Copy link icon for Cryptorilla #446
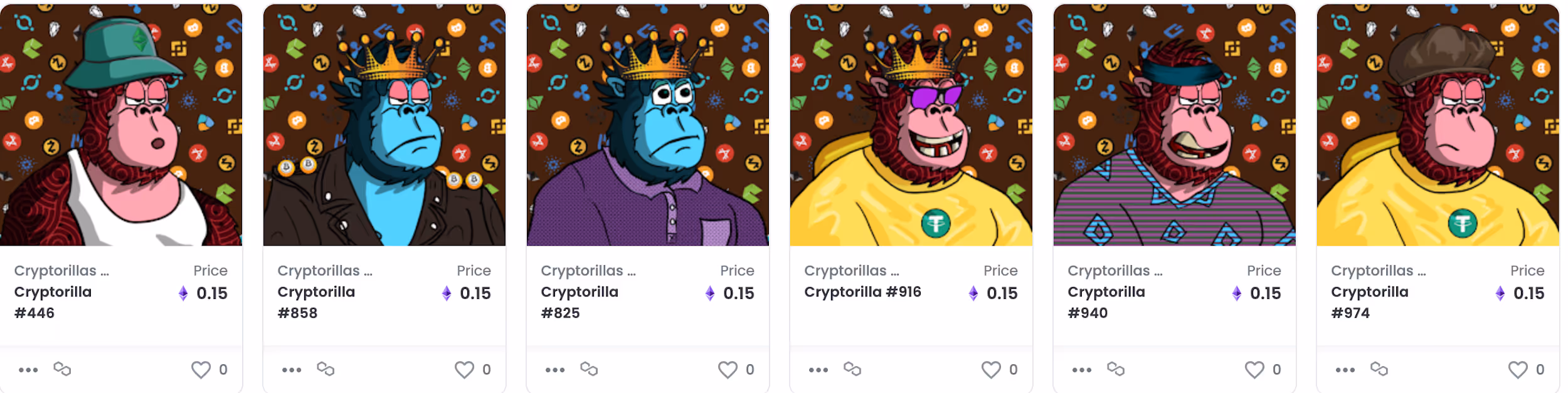 [62, 369]
